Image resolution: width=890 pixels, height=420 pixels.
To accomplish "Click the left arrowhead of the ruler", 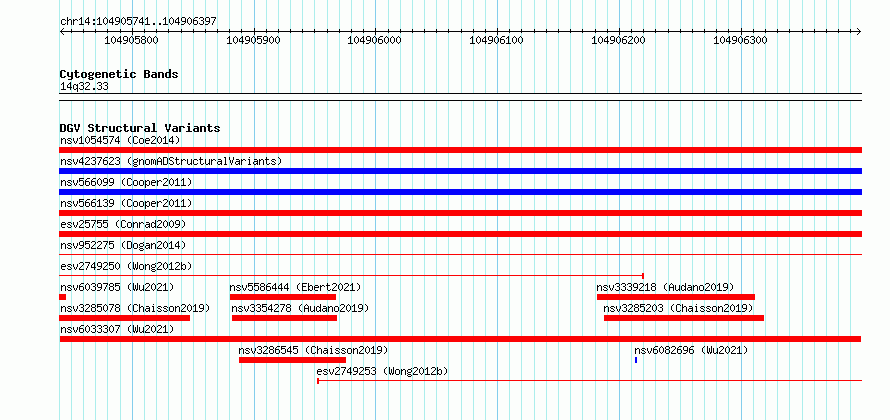I will (62, 31).
